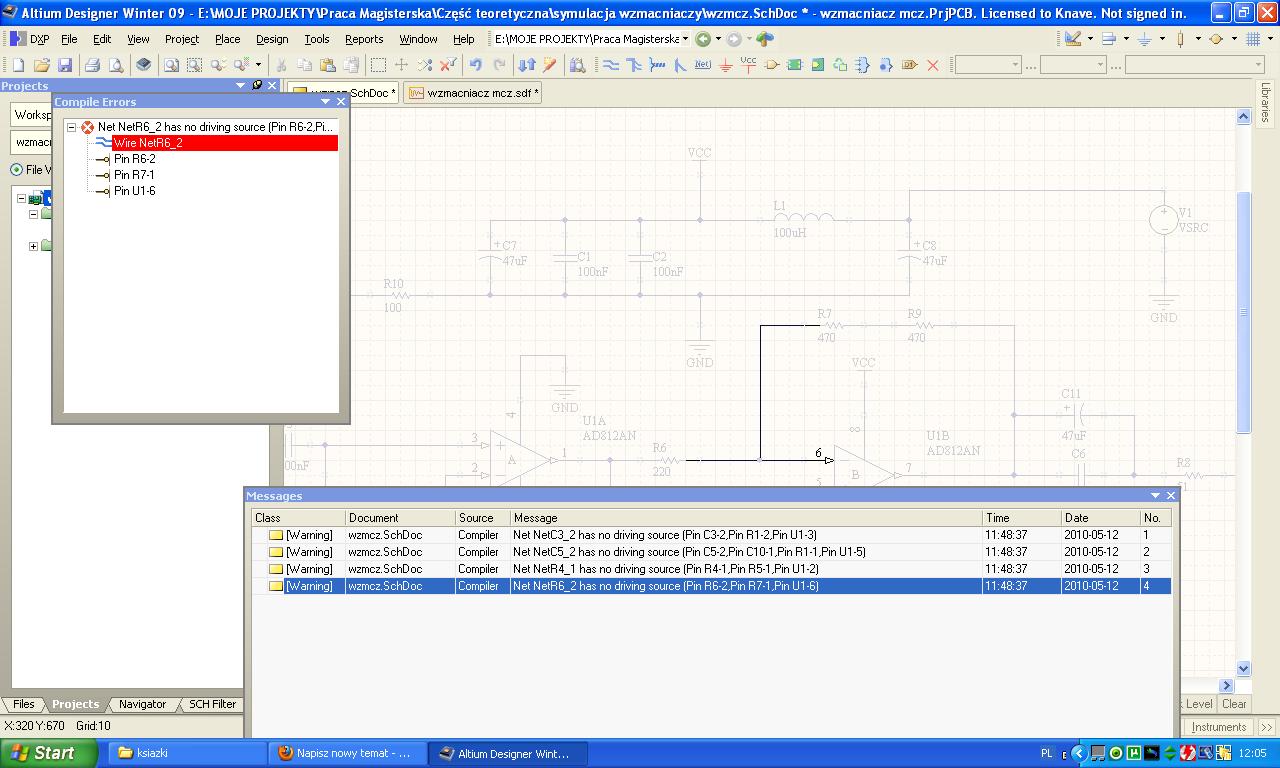The image size is (1280, 768).
Task: Place a GND power port
Action: click(725, 65)
